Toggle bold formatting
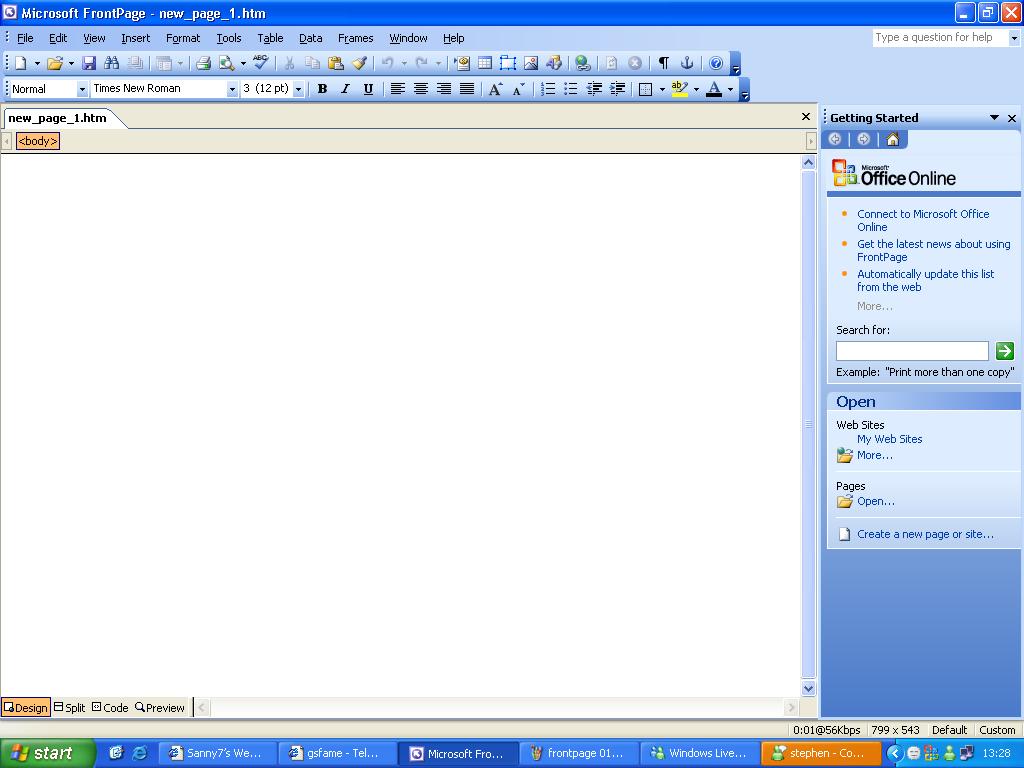The image size is (1024, 768). coord(322,88)
